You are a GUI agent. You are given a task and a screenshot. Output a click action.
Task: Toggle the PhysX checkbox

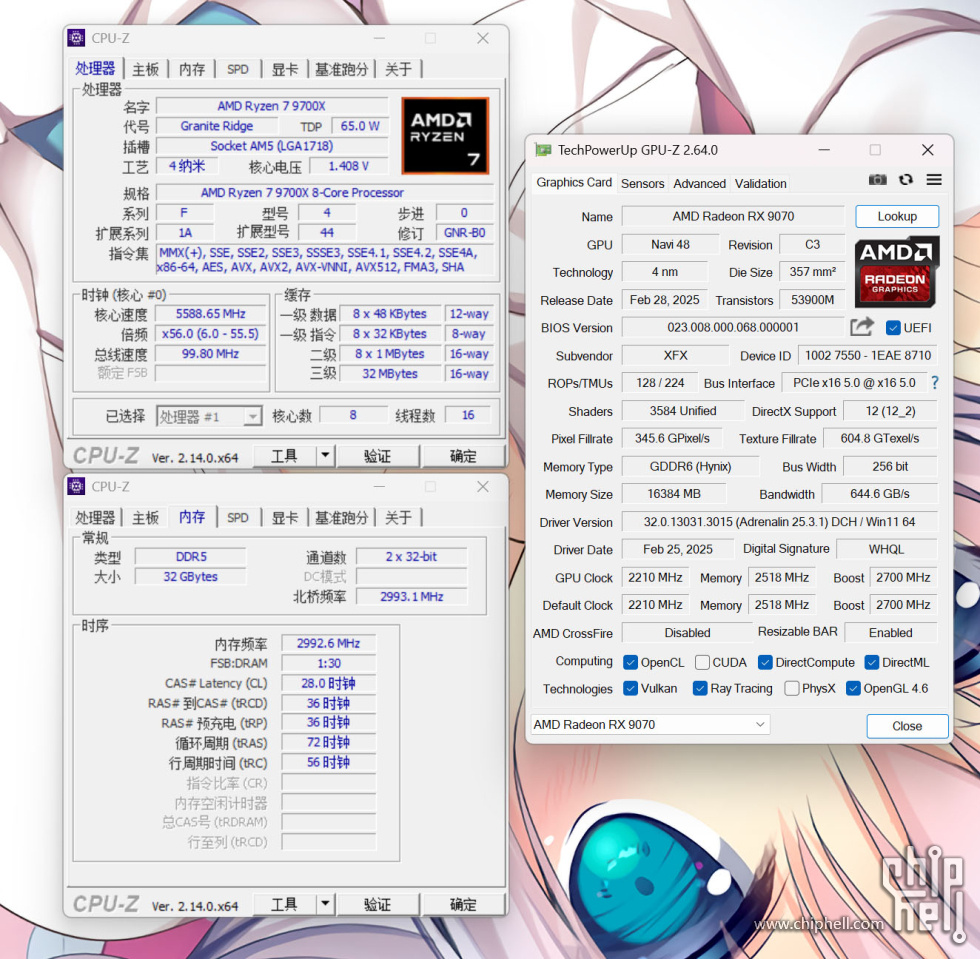pos(792,688)
